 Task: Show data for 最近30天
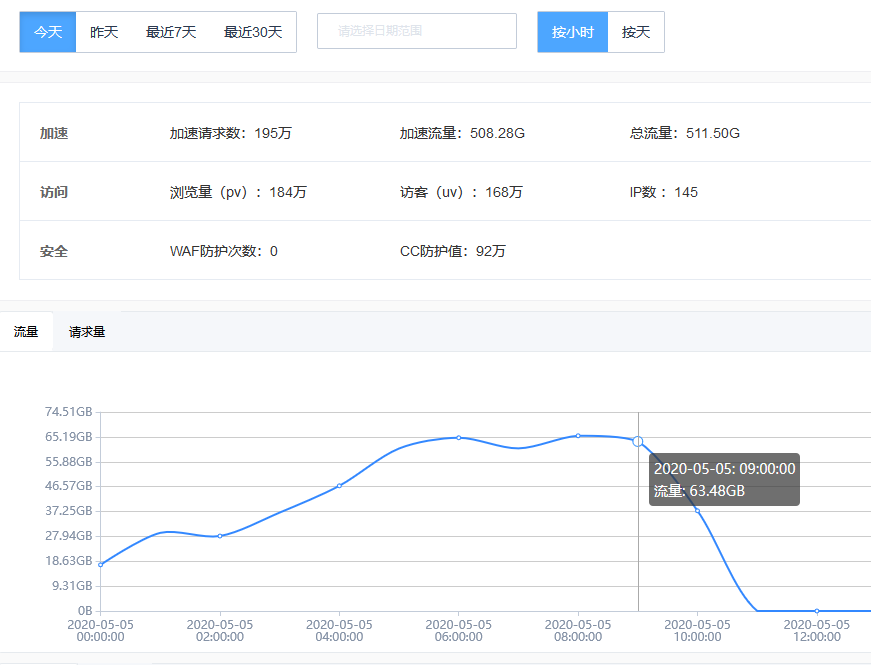[253, 32]
